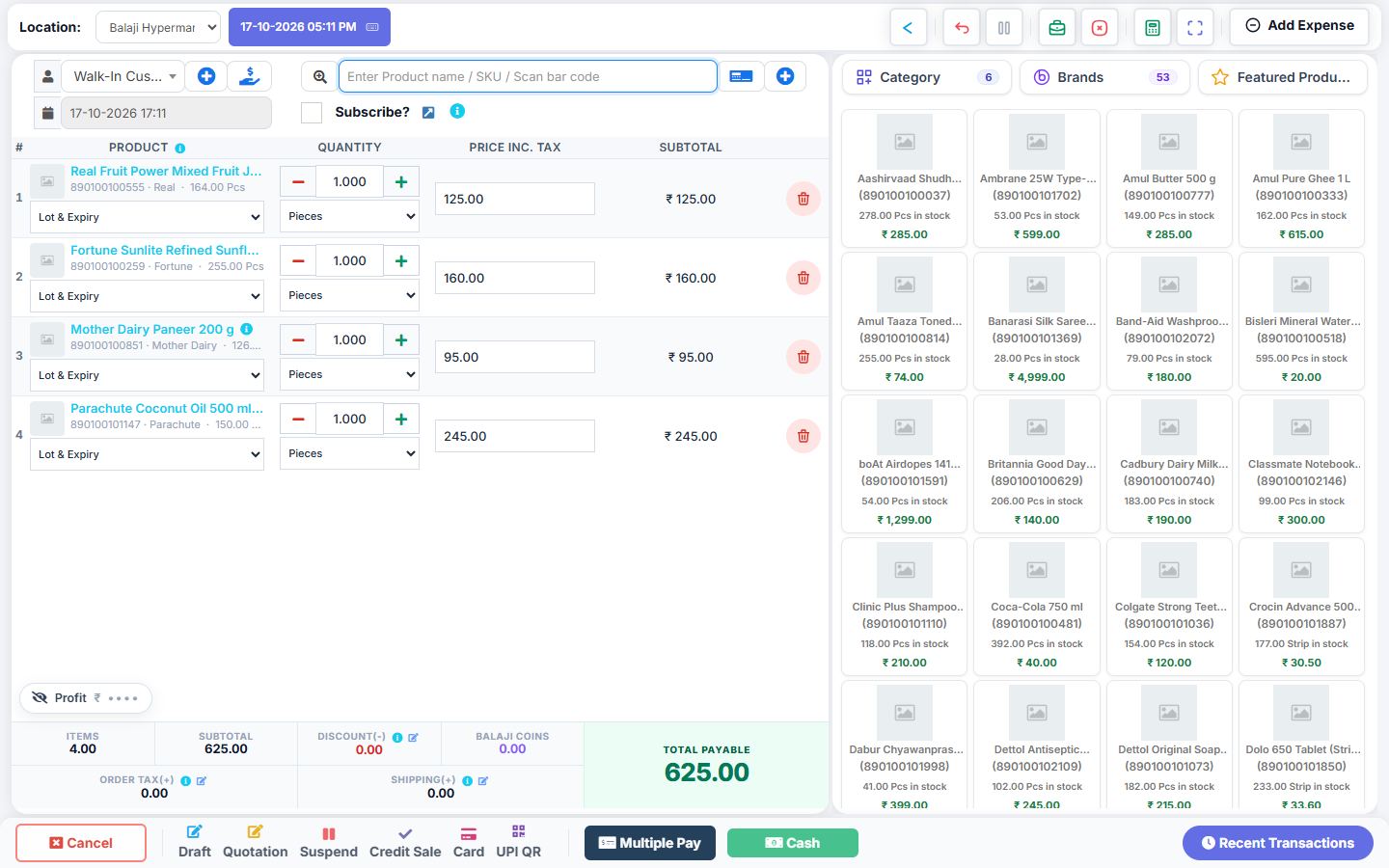
Task: Open Lot & Expiry dropdown for Parachute Coconut Oil
Action: click(x=148, y=454)
